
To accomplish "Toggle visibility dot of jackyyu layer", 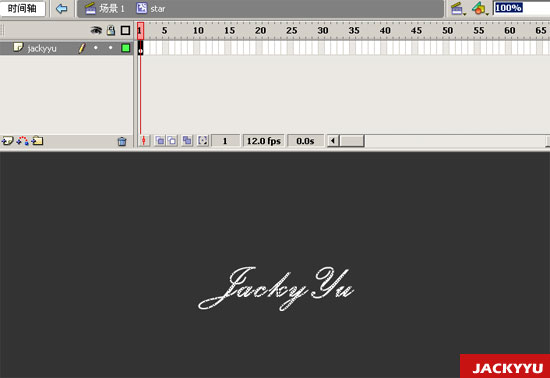I will click(96, 48).
